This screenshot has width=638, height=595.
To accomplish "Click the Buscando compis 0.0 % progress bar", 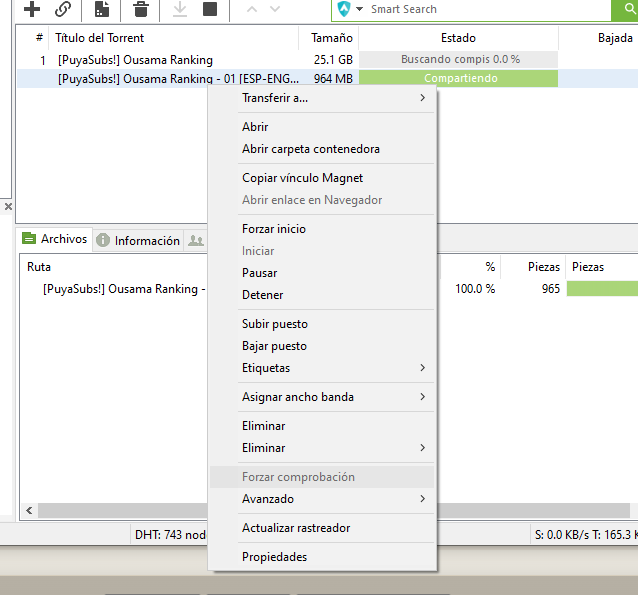I will coord(458,59).
